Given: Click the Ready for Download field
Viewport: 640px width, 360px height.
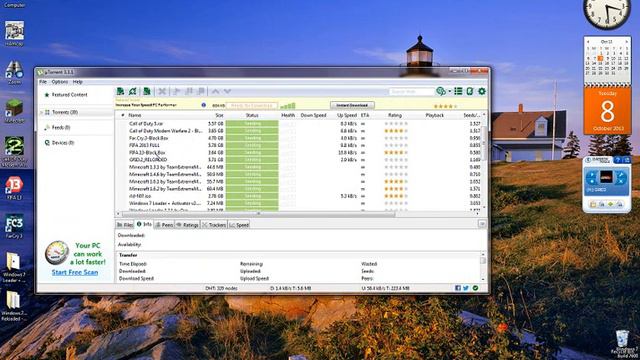Looking at the screenshot, I should coord(252,106).
